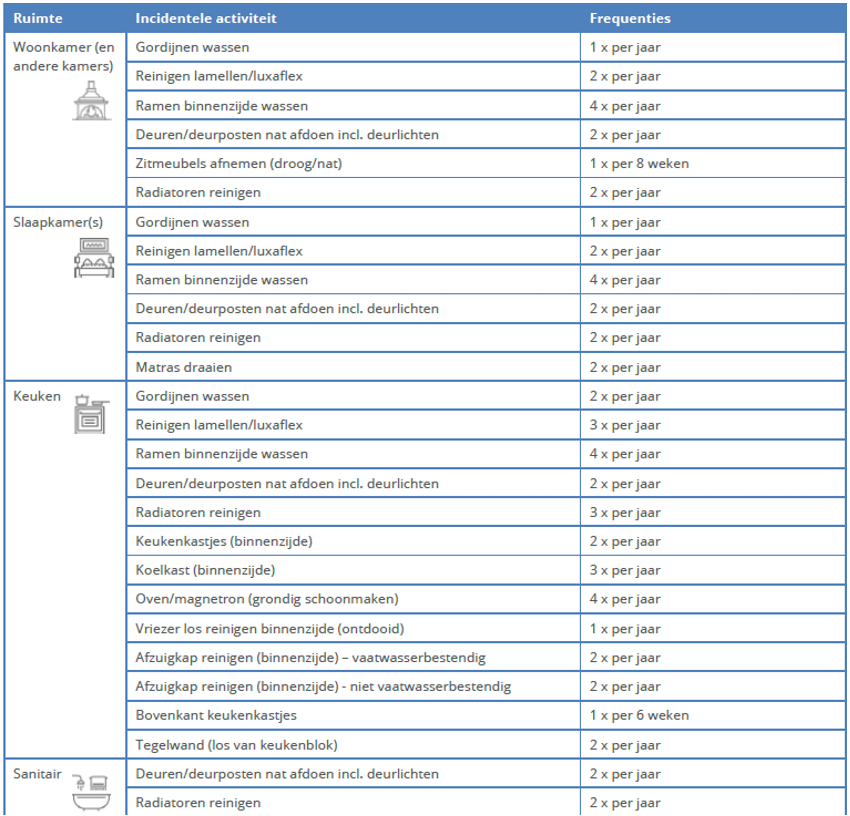
Task: Select the Incidentele activiteit column header
Action: (x=206, y=18)
